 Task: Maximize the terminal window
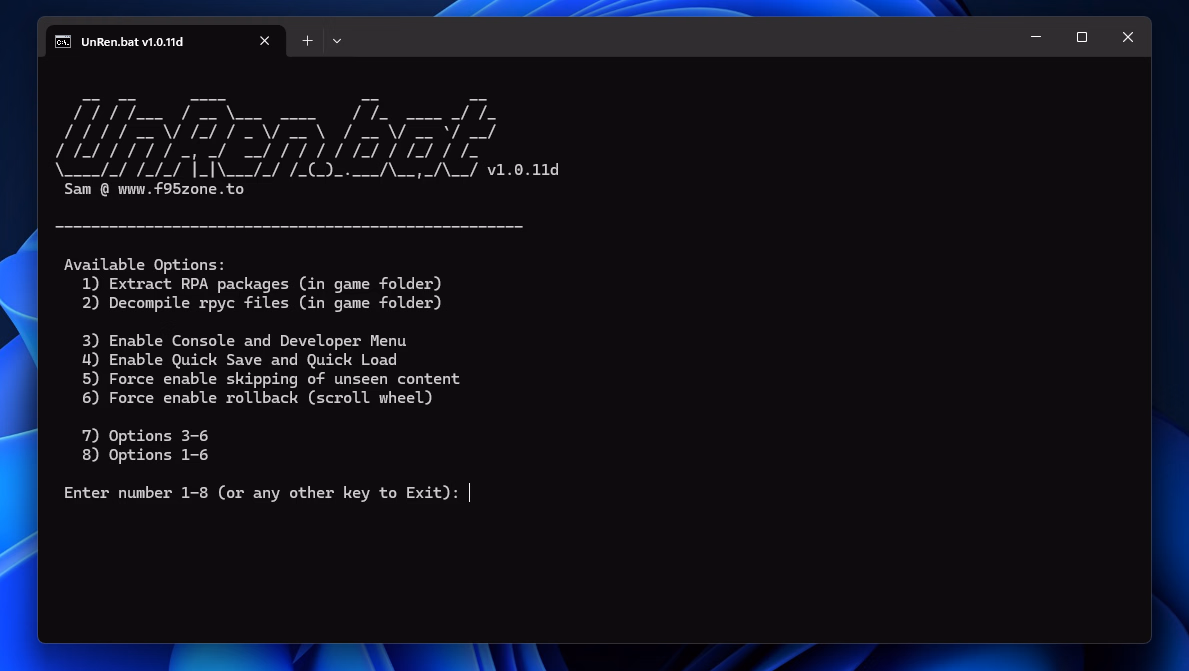(1082, 37)
